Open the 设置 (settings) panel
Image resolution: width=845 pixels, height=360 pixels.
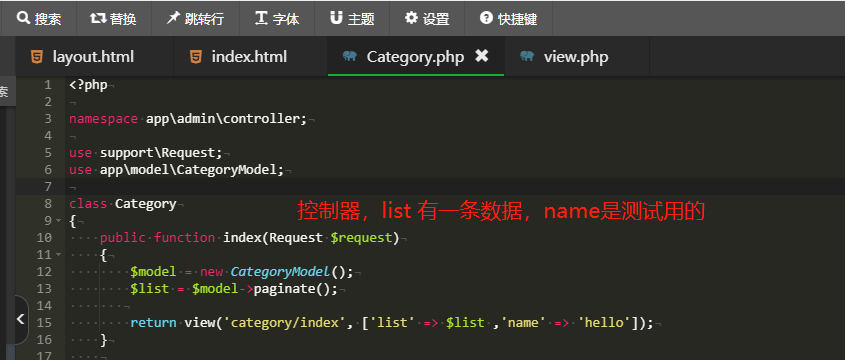(427, 19)
